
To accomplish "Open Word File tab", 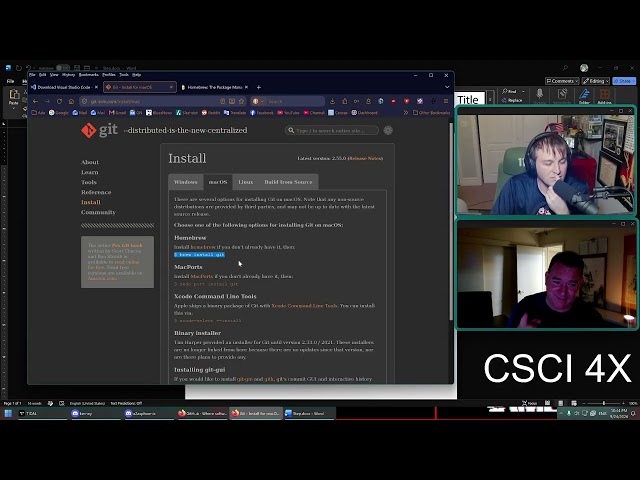I will (11, 81).
